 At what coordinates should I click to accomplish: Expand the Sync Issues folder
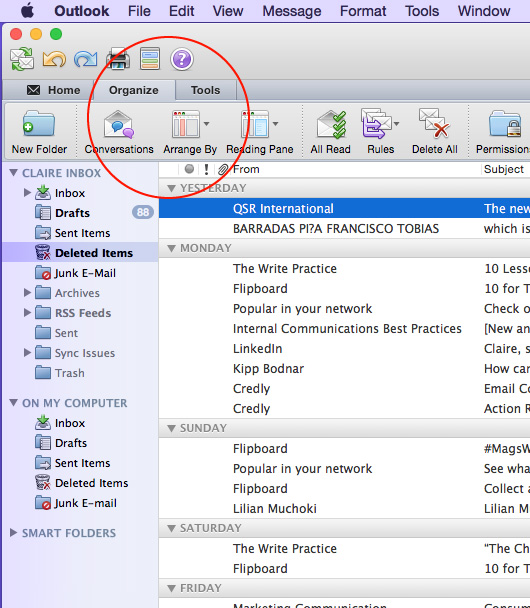click(x=27, y=352)
